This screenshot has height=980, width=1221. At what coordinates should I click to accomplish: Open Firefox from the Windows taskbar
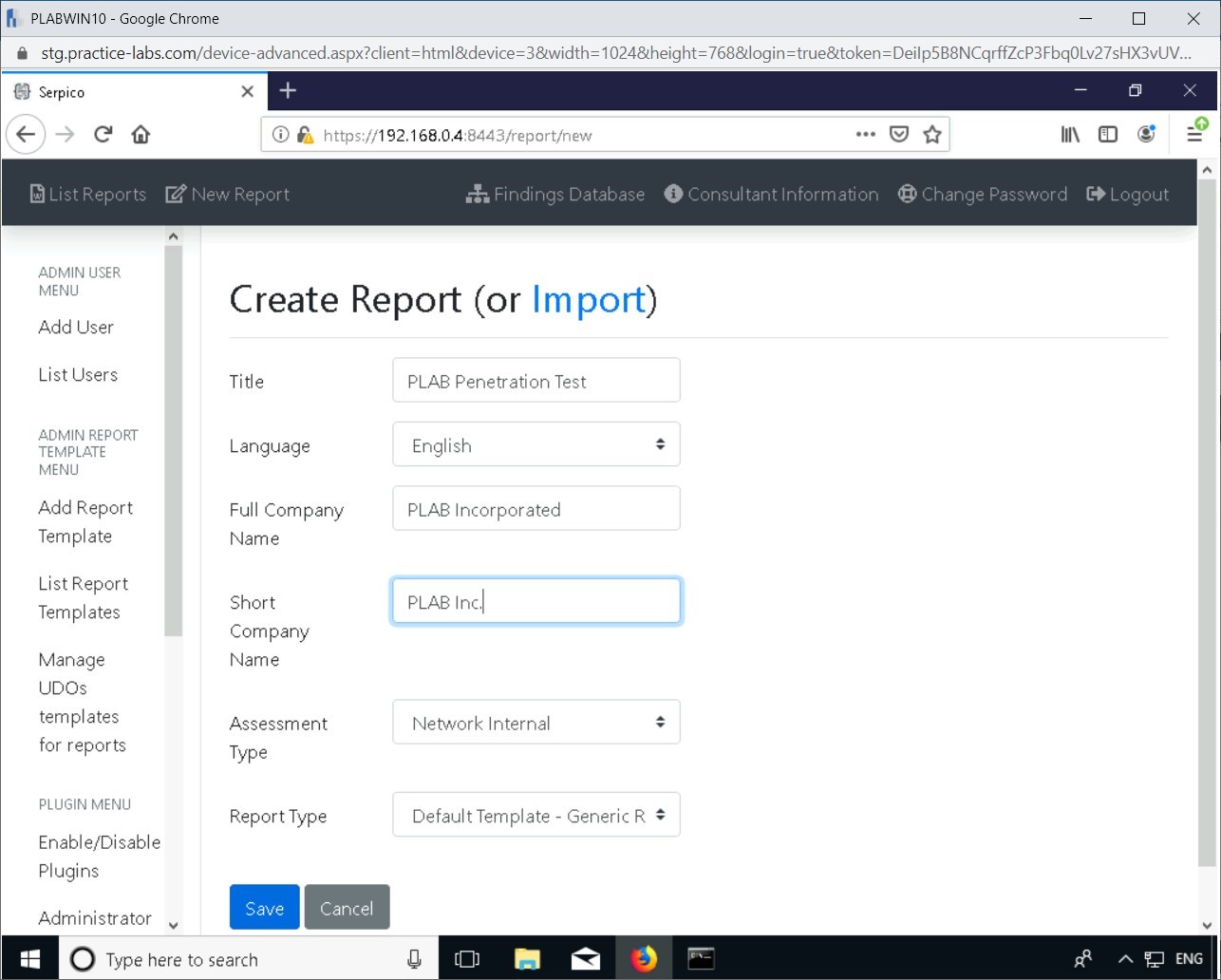(644, 959)
